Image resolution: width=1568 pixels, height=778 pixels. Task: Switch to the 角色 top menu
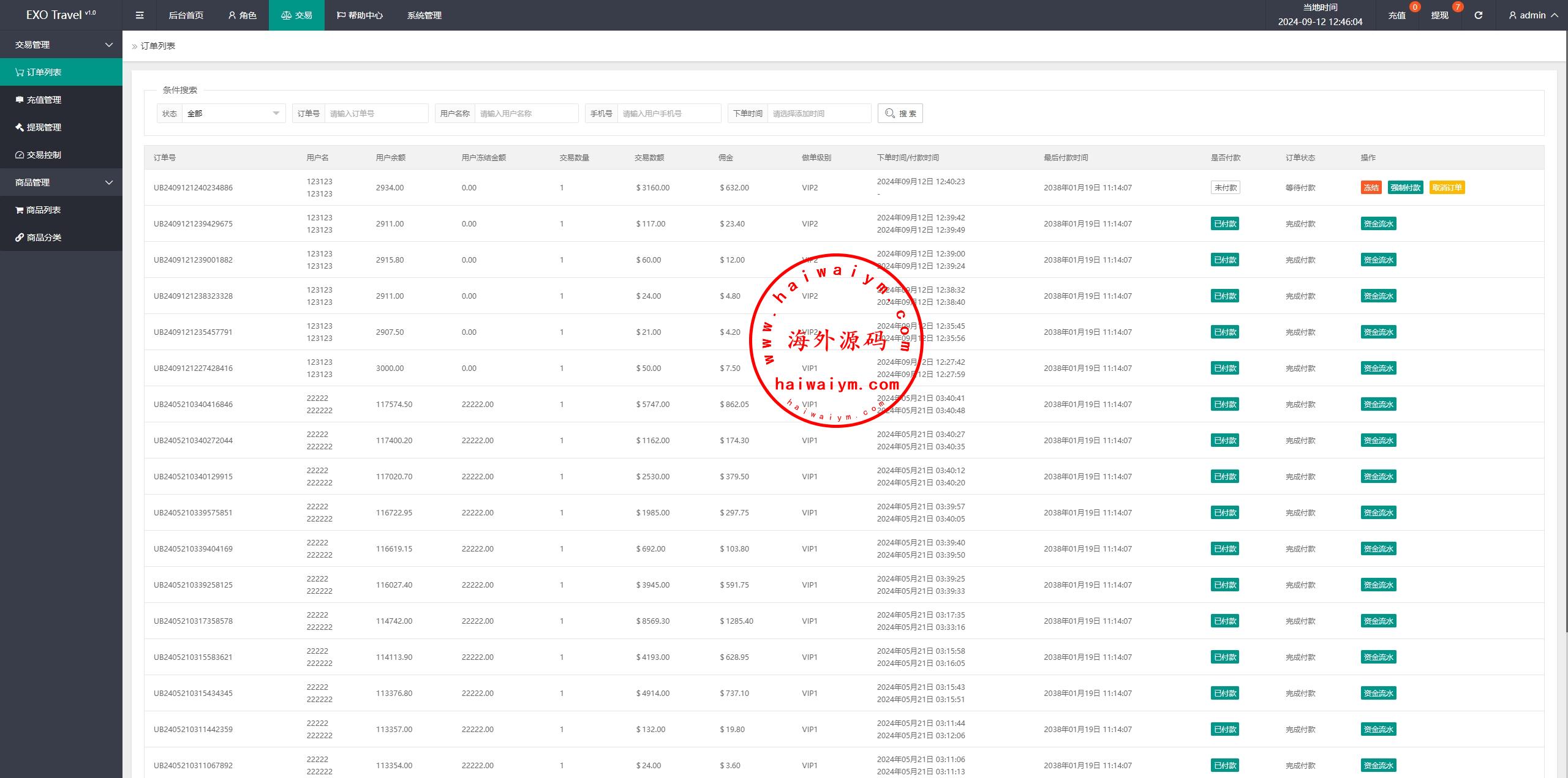(x=242, y=15)
